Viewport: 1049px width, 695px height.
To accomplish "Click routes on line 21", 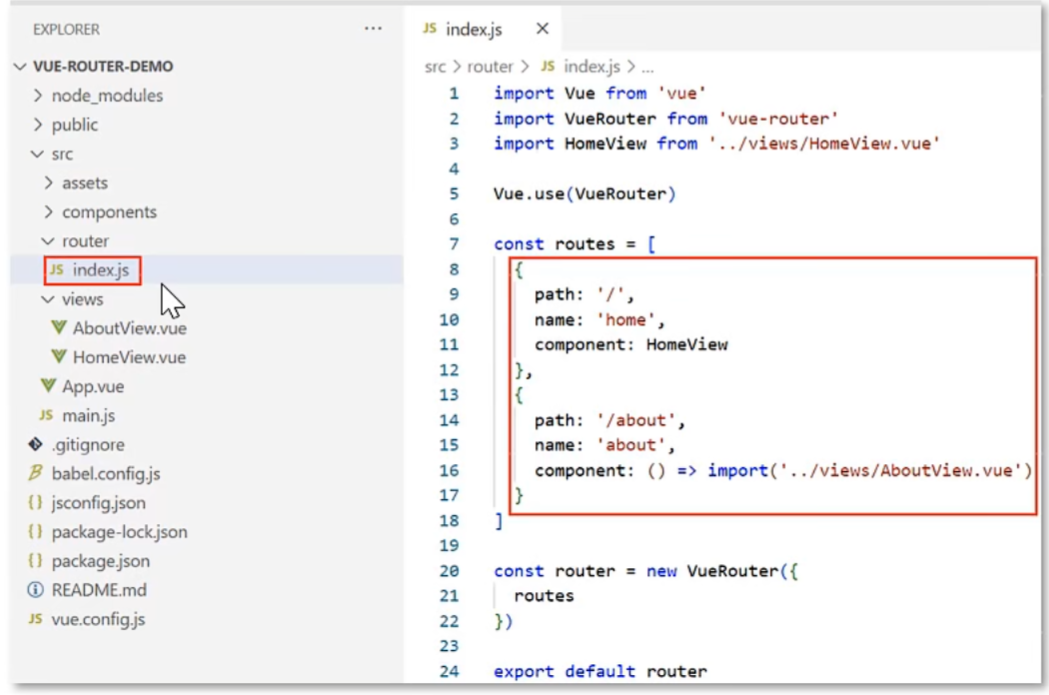I will tap(543, 596).
